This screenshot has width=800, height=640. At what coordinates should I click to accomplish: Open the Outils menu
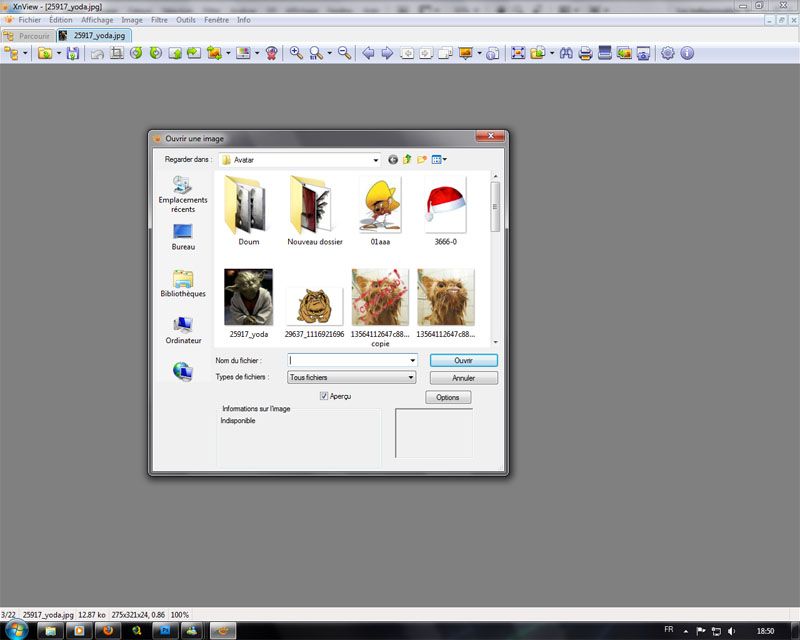point(186,20)
